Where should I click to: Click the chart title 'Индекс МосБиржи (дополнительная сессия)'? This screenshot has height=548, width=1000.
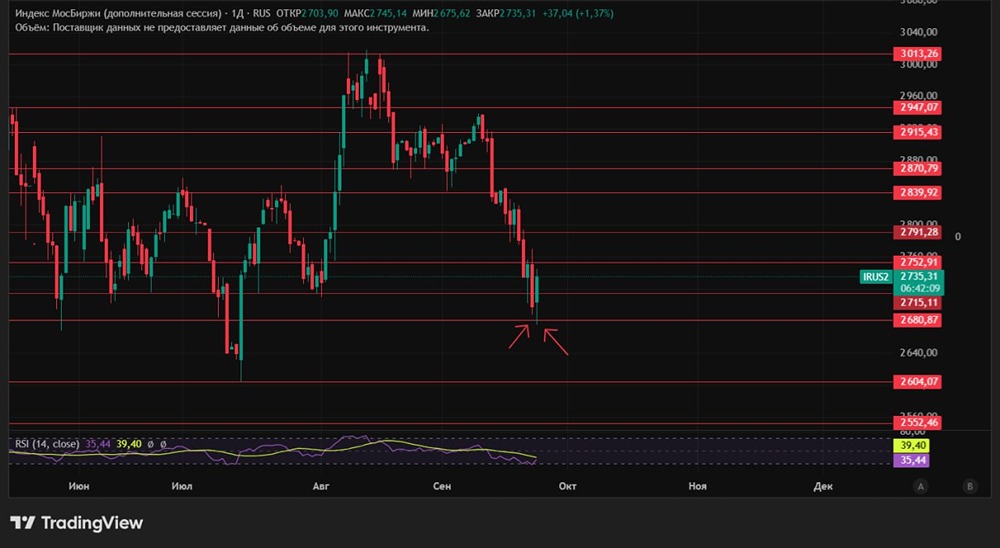118,13
